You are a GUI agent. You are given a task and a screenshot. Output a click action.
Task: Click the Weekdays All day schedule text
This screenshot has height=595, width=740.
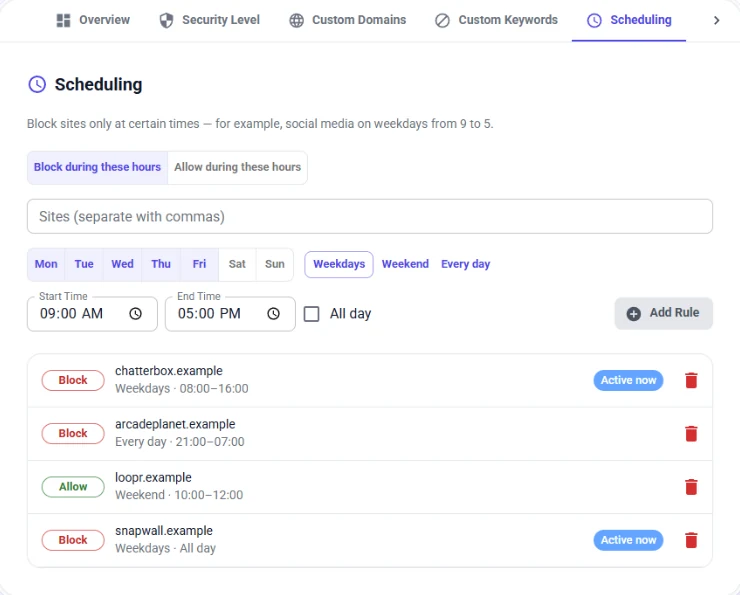[166, 549]
